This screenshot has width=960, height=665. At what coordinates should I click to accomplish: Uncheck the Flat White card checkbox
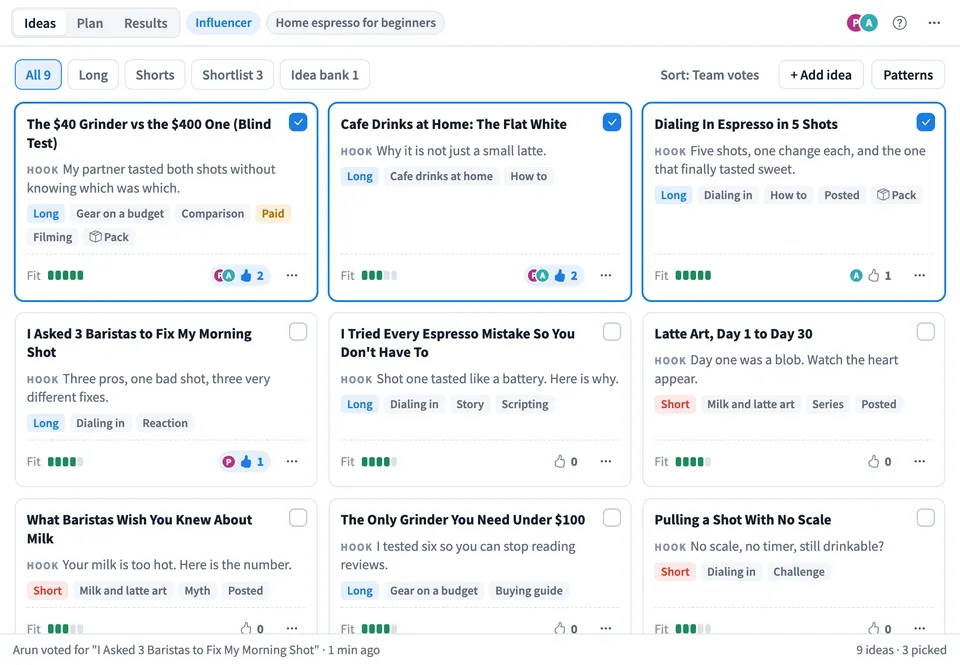[x=612, y=122]
